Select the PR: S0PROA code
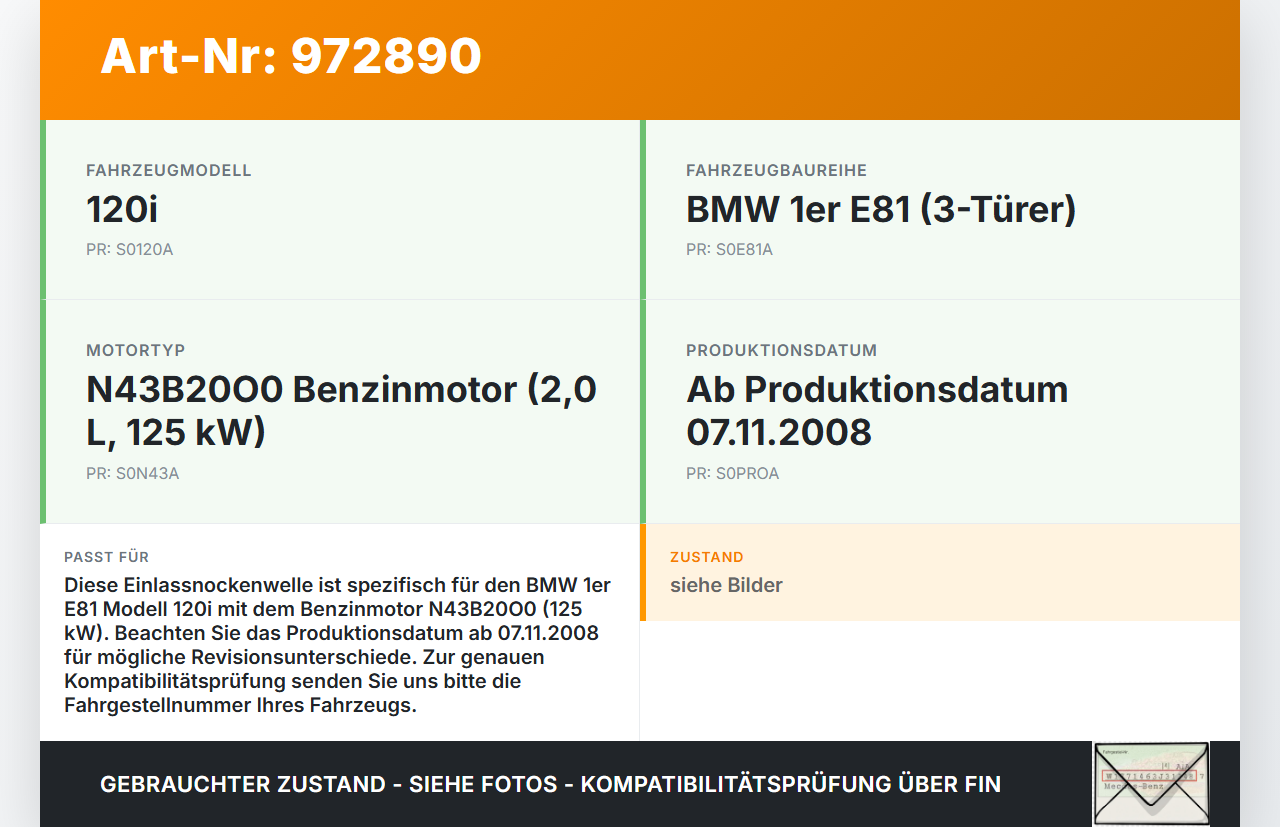Screen dimensions: 1280x827 [732, 473]
